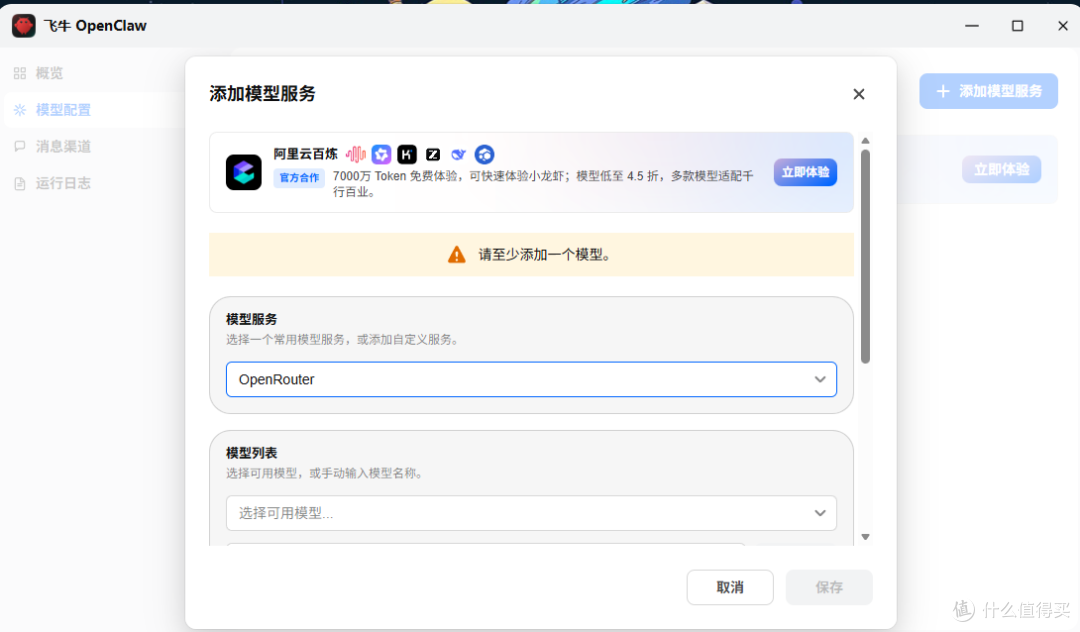Click the 运行日志 document icon
This screenshot has height=632, width=1080.
[x=20, y=183]
